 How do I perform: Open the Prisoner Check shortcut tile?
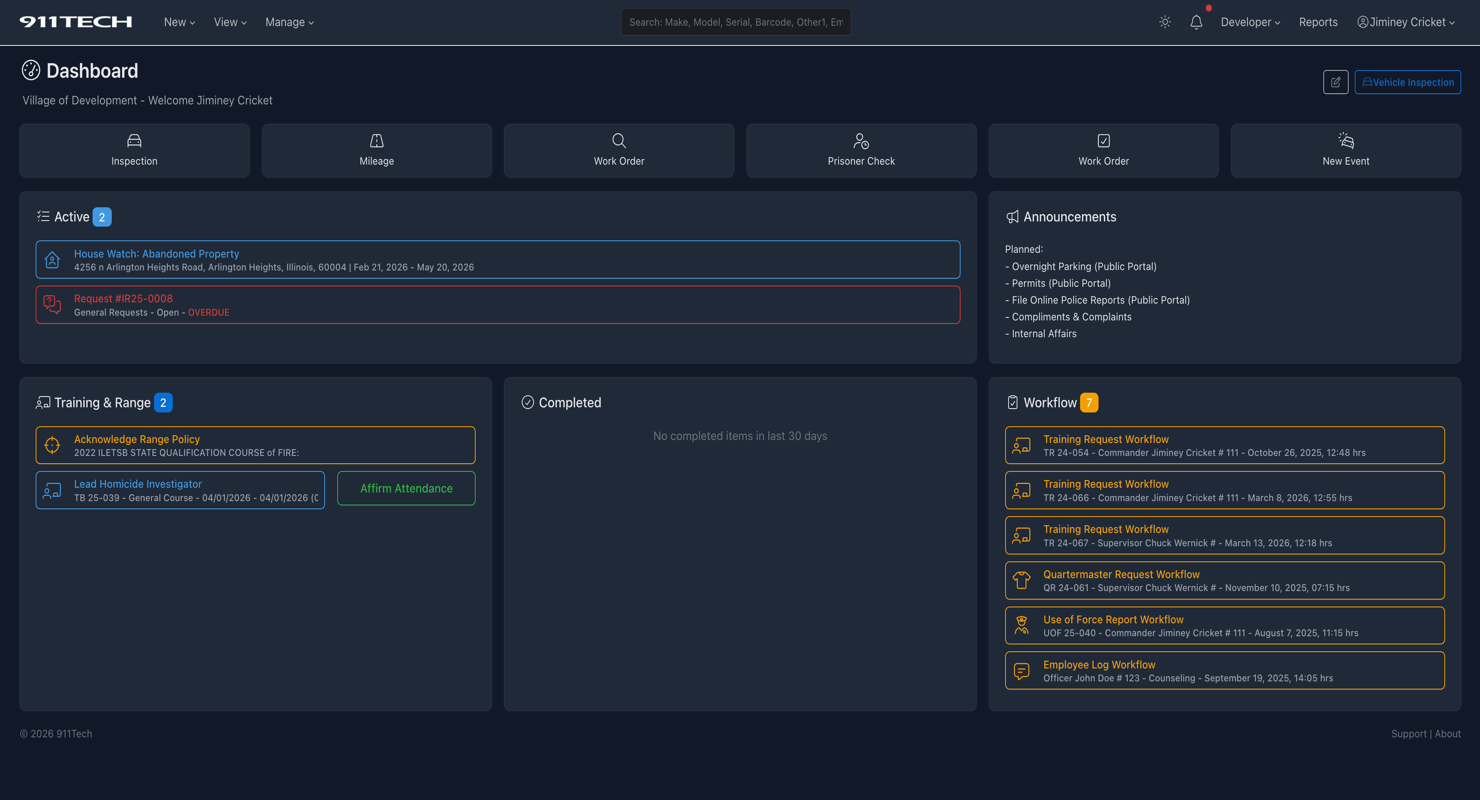point(861,150)
